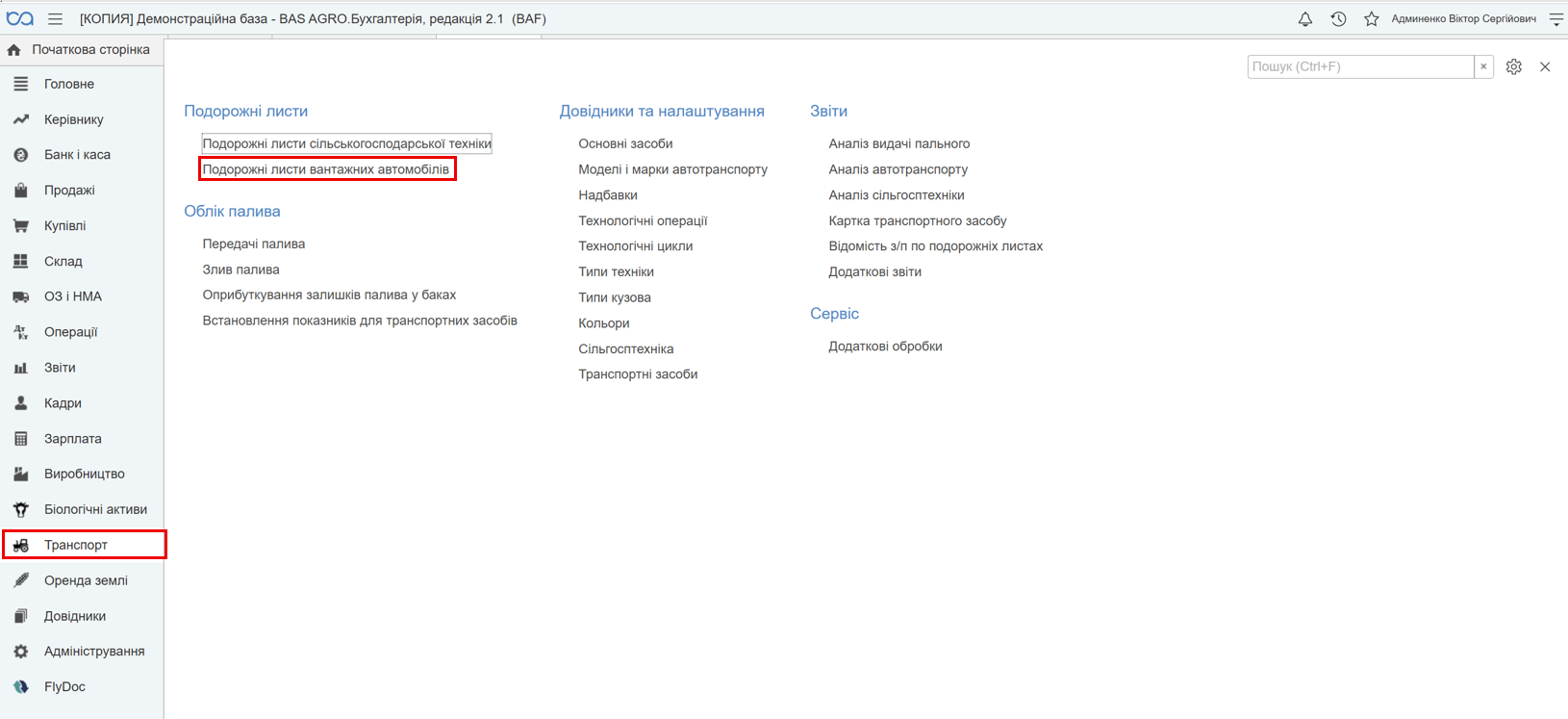Open Подорожні листи сільськогосподарської техніки
1568x719 pixels.
(346, 143)
